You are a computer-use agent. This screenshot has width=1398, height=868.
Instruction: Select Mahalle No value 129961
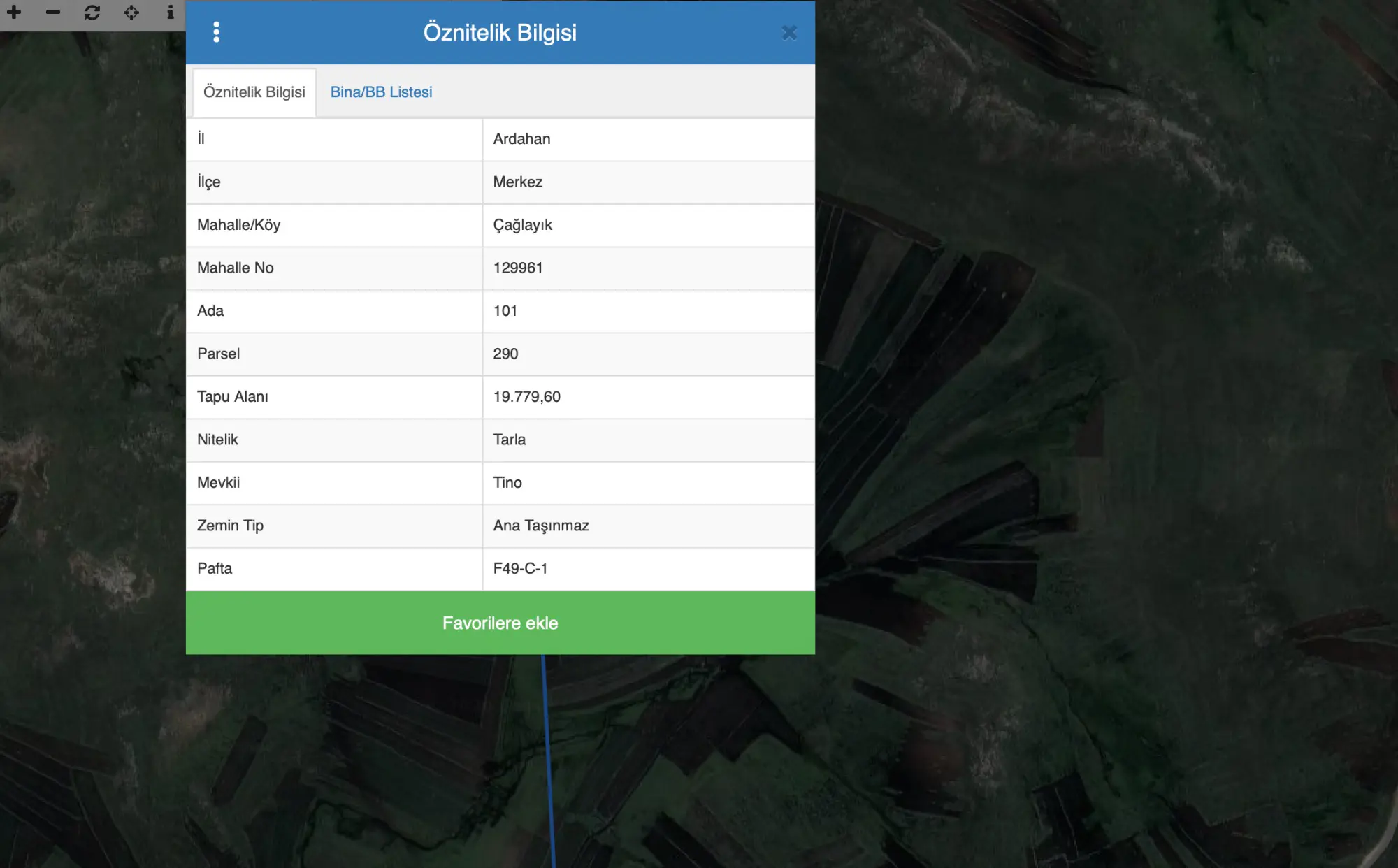[518, 268]
